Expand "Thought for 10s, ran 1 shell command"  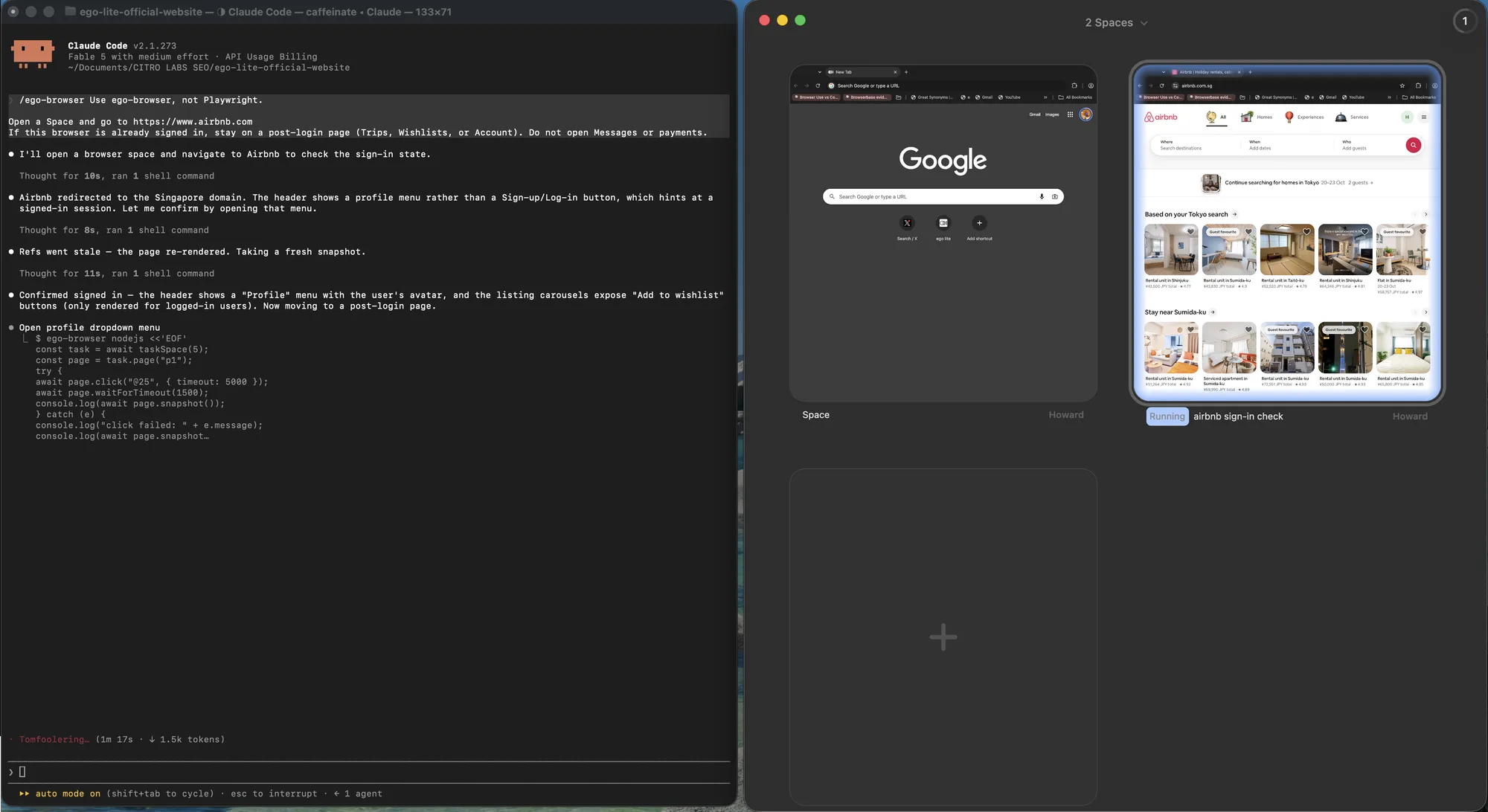coord(116,176)
